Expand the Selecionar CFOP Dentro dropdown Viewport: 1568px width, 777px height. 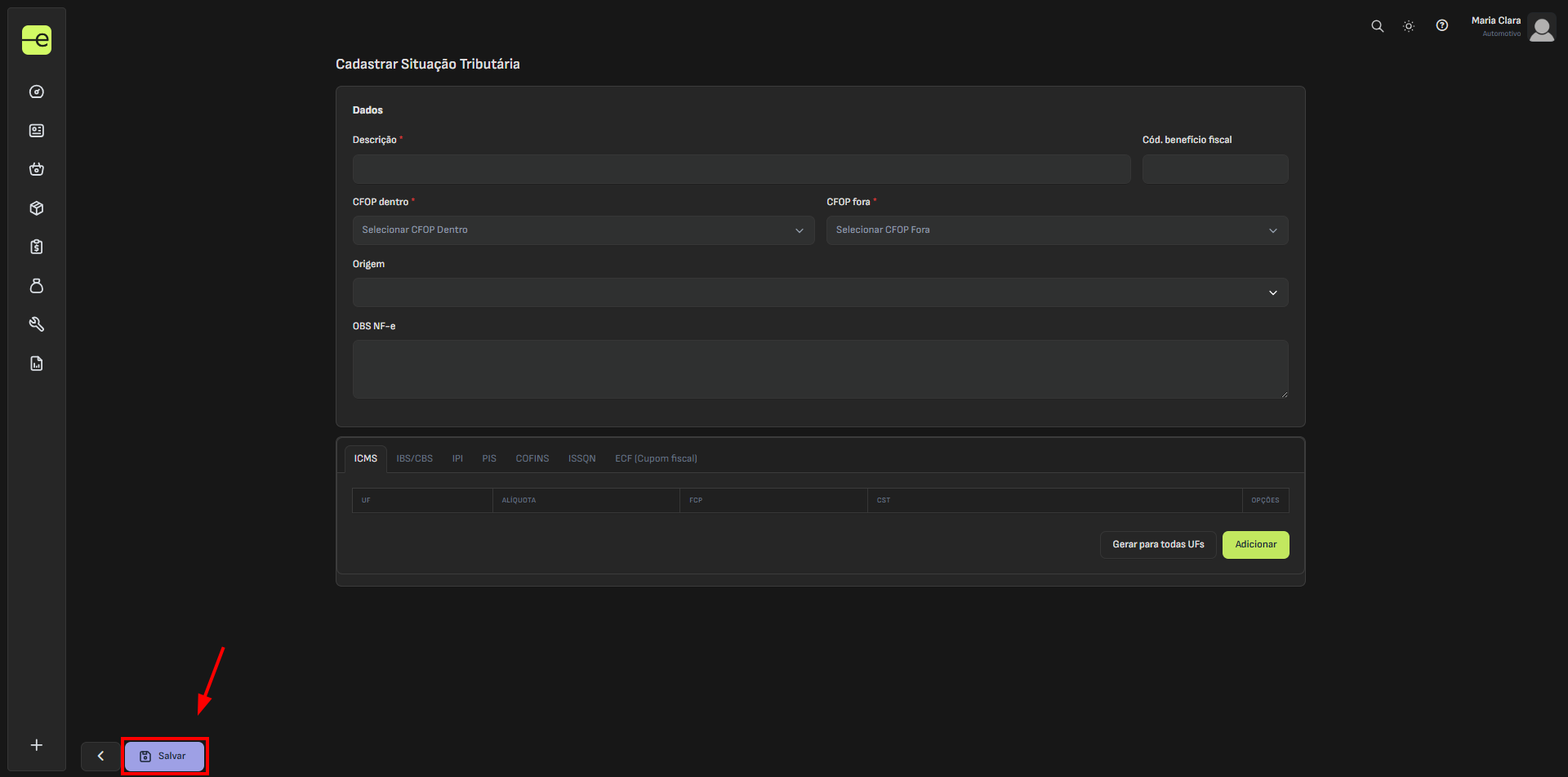583,230
